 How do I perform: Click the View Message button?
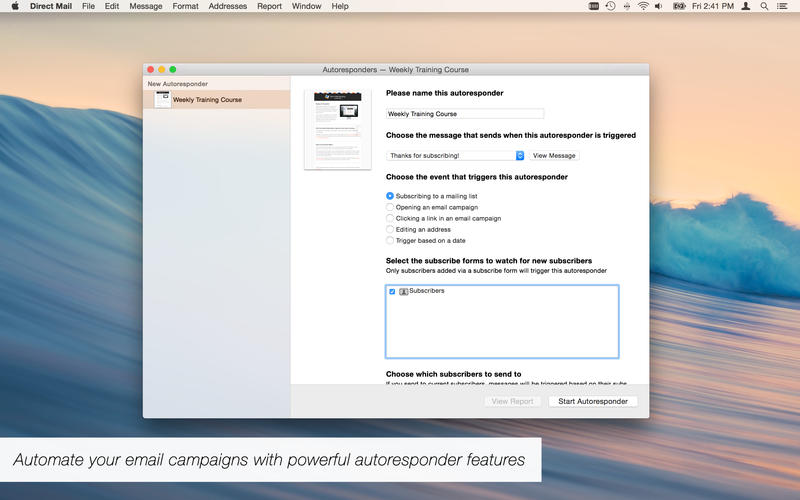click(x=554, y=156)
